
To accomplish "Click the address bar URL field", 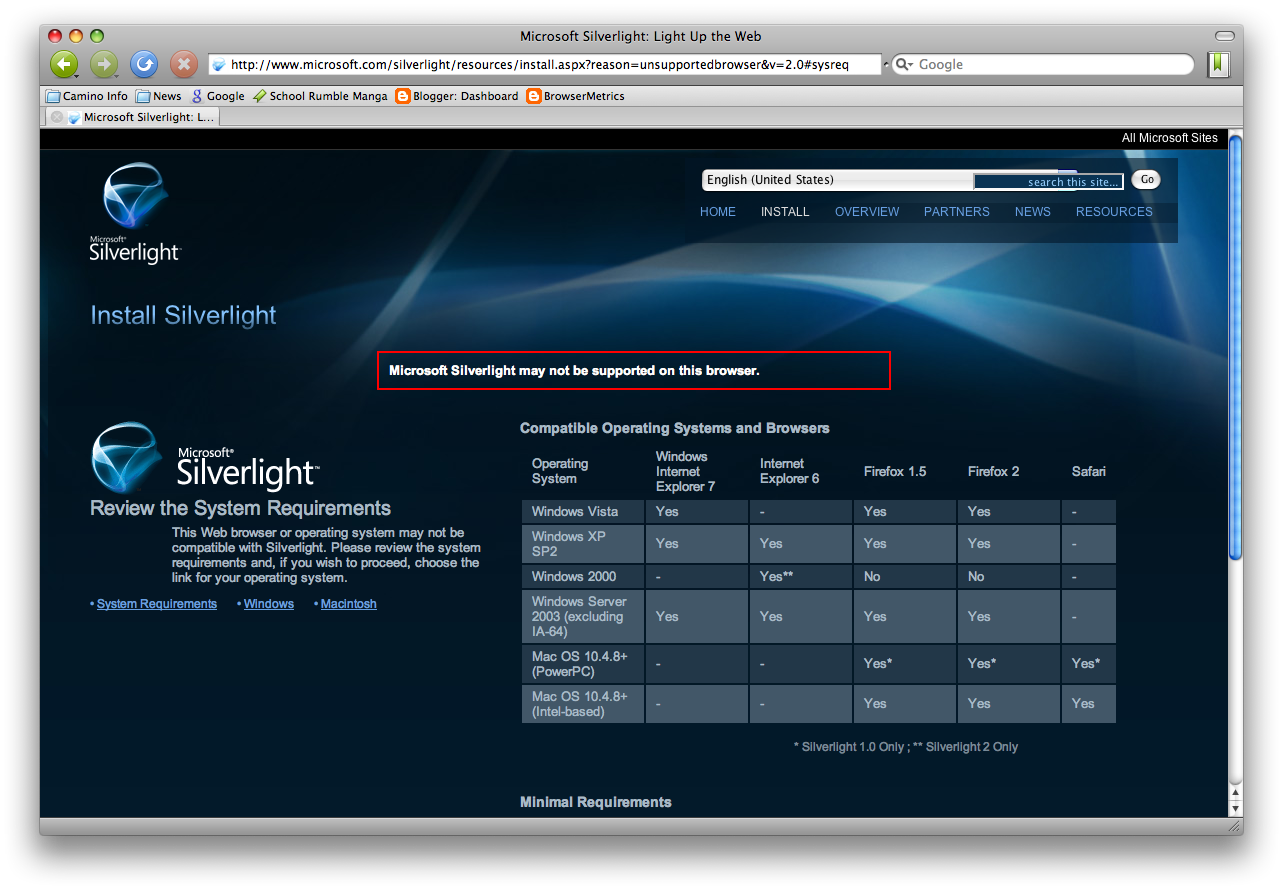I will (545, 65).
